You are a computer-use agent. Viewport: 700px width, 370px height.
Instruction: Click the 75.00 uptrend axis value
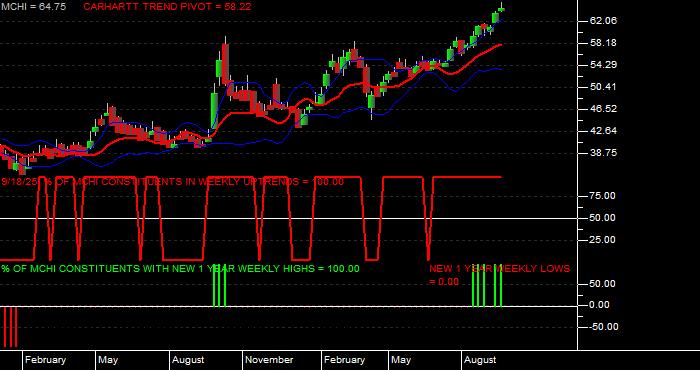[603, 196]
